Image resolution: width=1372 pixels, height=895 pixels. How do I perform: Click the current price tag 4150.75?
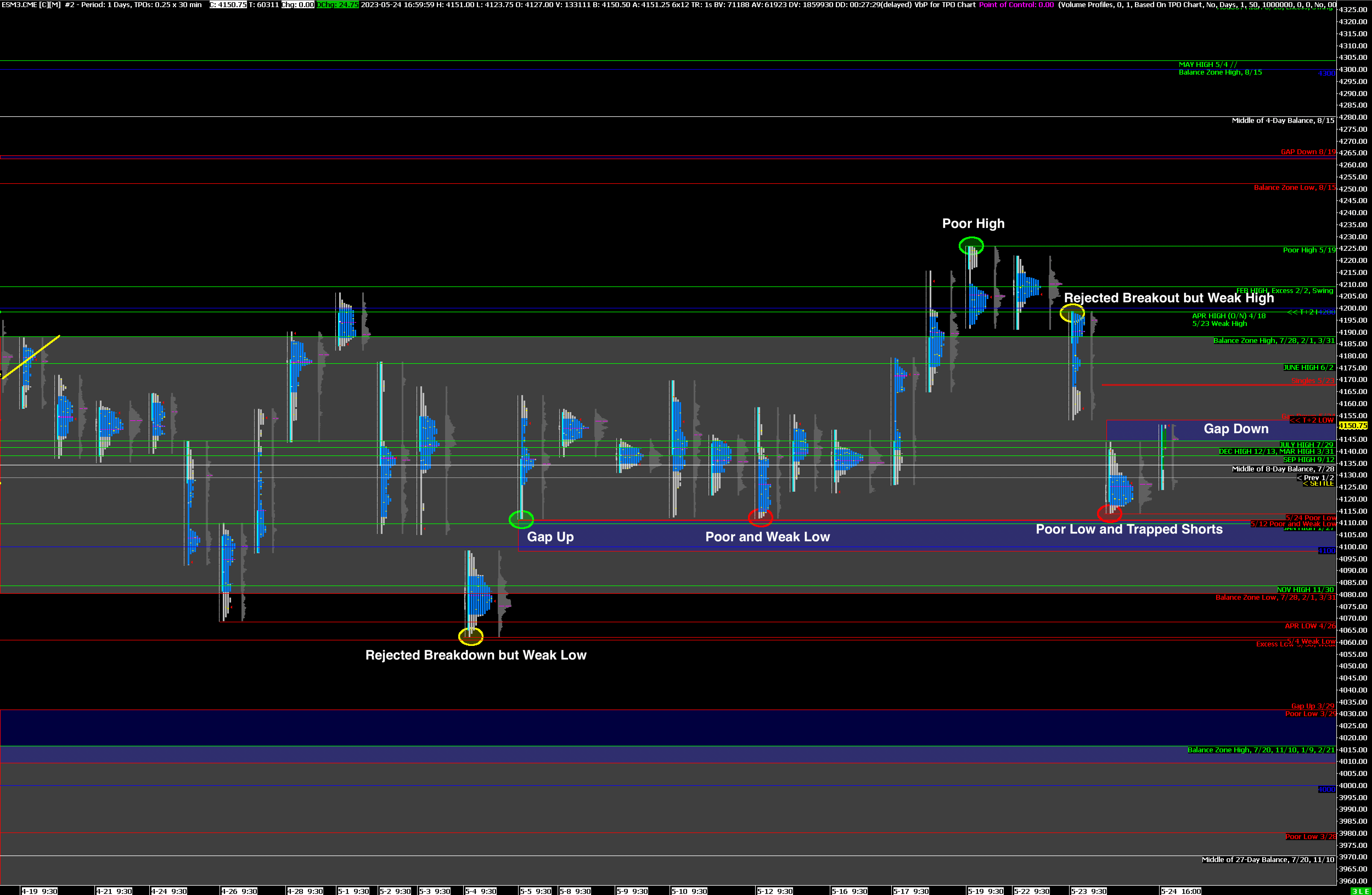[x=1353, y=426]
